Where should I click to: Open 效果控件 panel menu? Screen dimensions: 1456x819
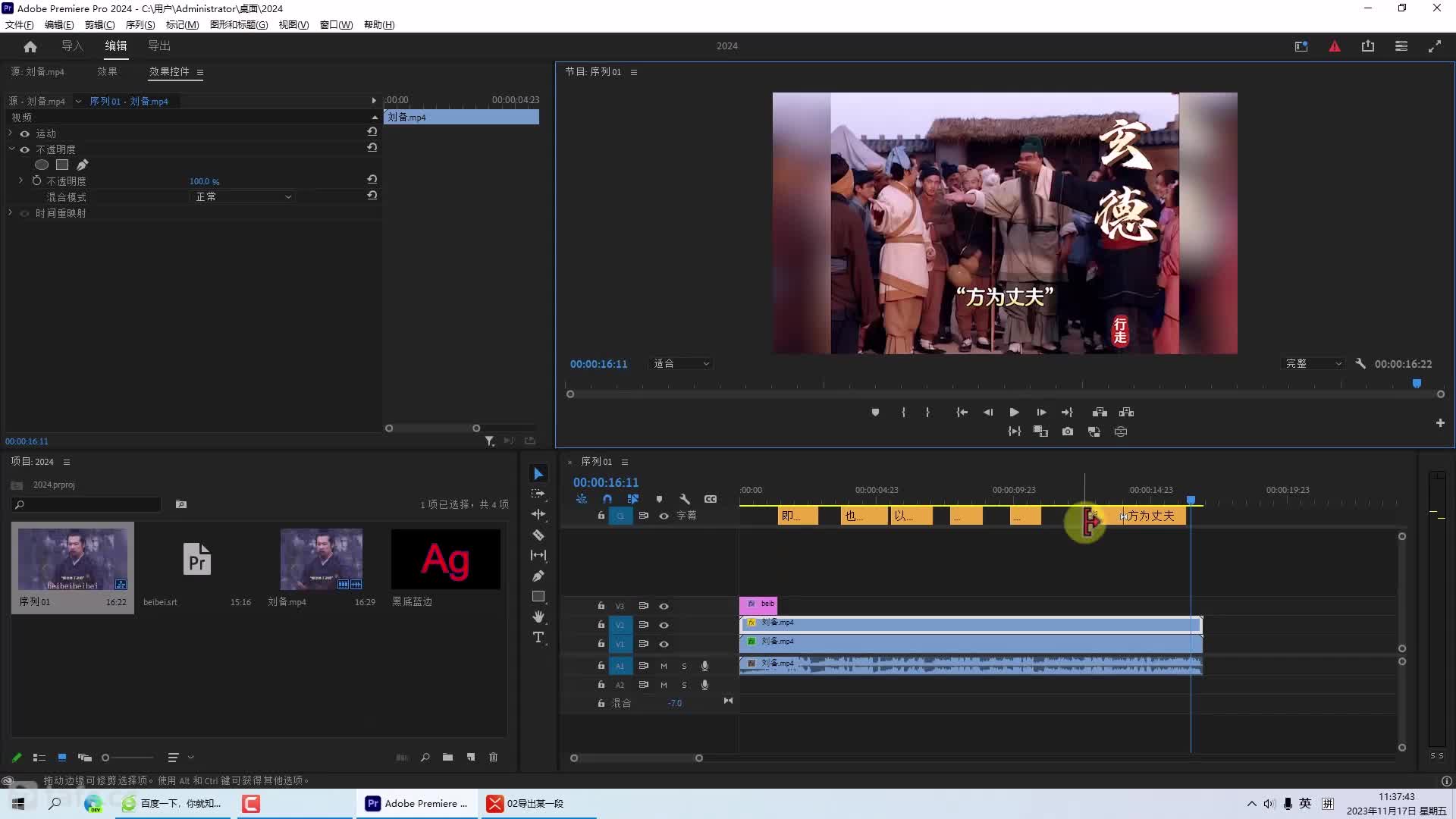tap(200, 72)
